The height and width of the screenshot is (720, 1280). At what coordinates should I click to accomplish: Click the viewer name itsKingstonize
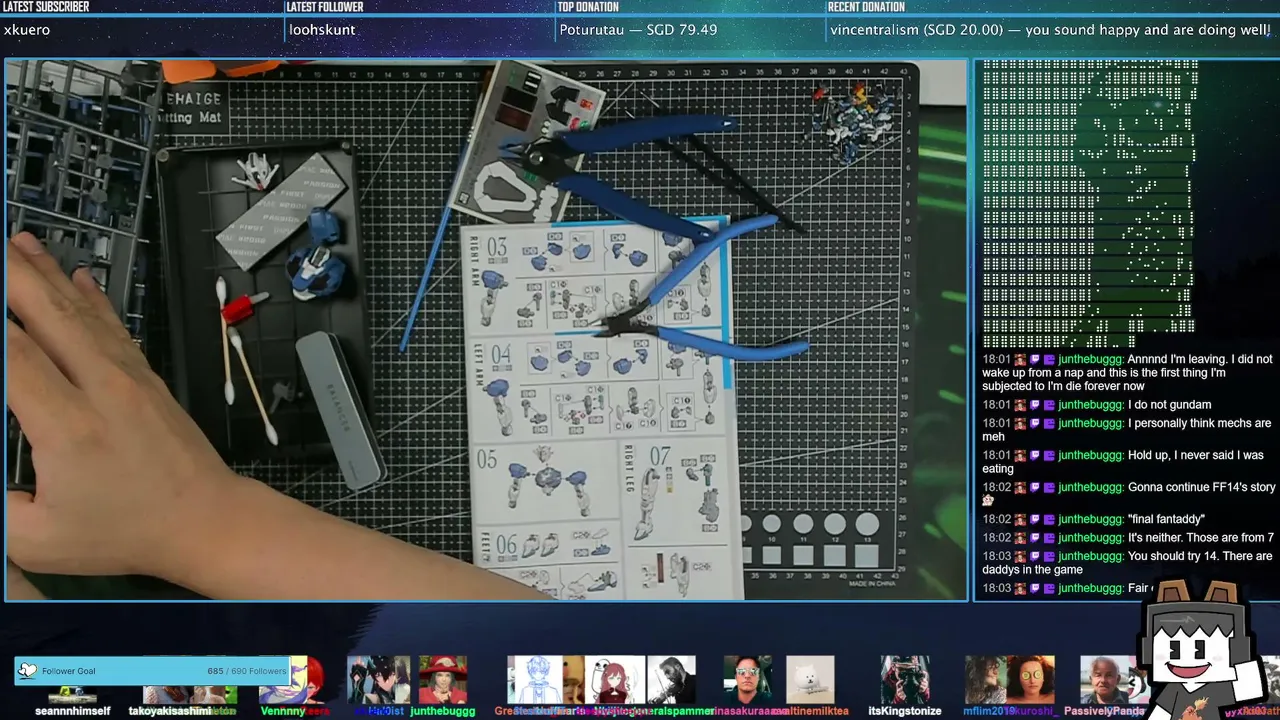pos(905,711)
